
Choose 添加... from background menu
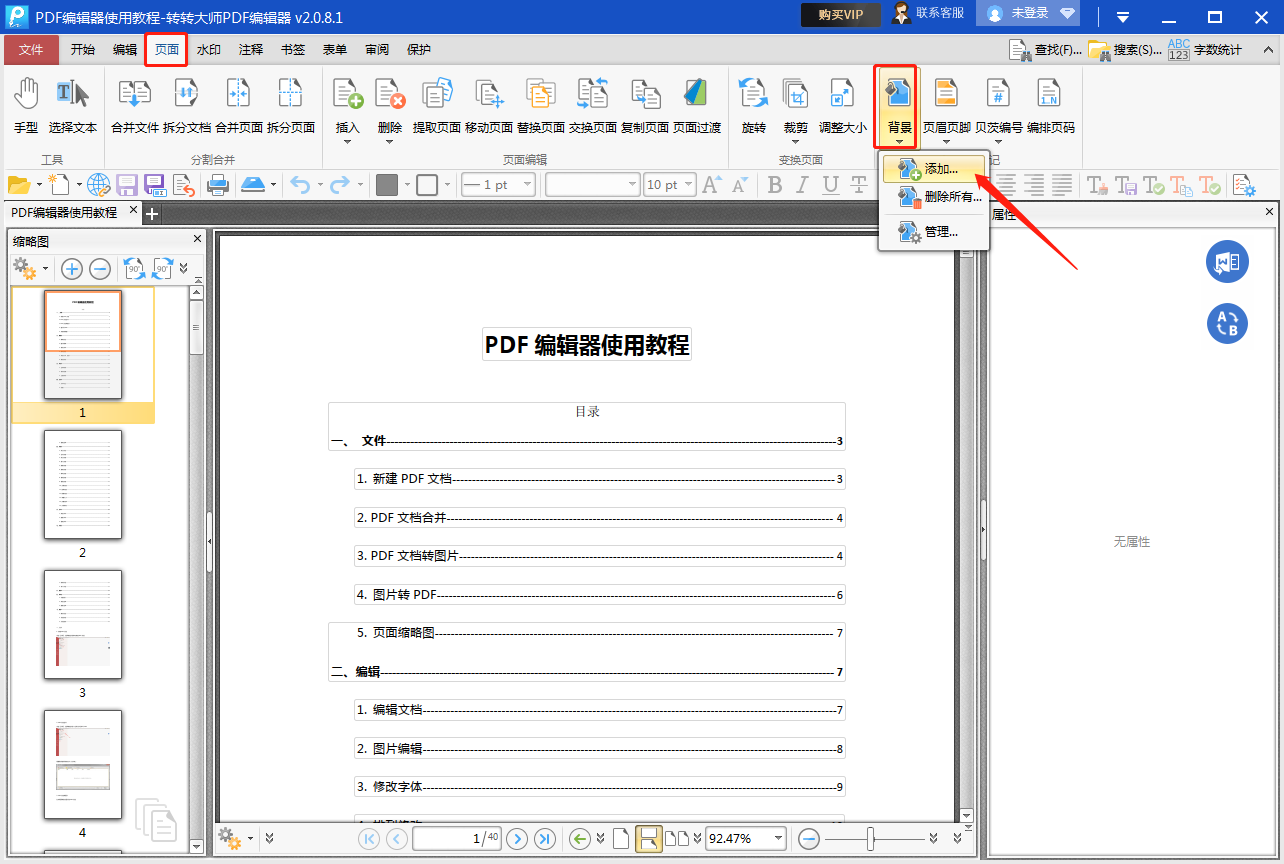tap(934, 169)
